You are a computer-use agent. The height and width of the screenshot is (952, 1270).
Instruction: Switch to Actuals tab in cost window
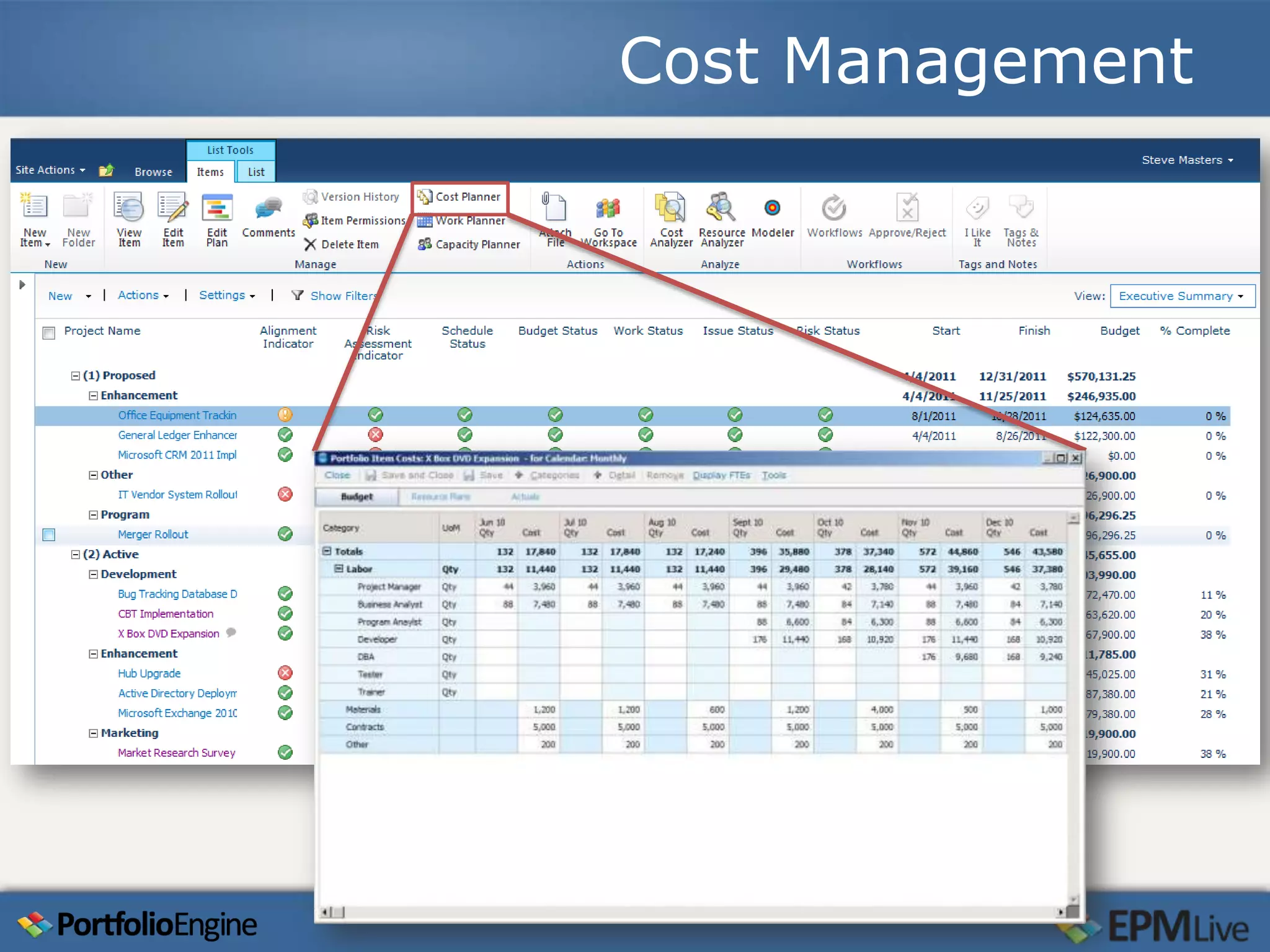525,496
